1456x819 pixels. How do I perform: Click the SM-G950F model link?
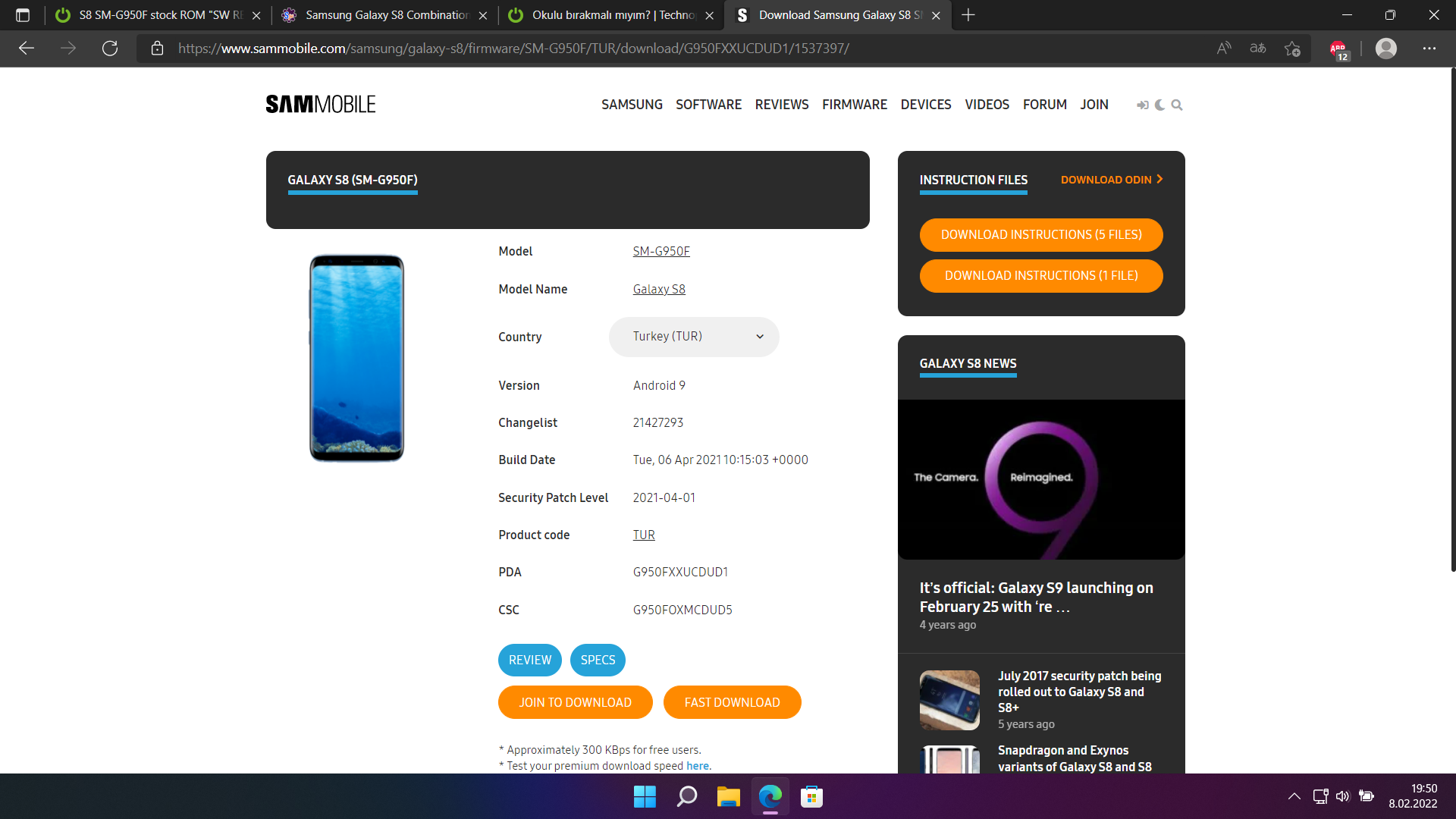[661, 252]
